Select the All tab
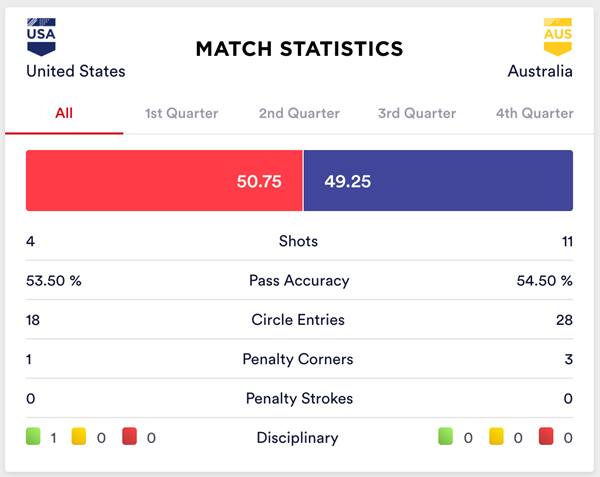This screenshot has width=600, height=477. pos(64,113)
